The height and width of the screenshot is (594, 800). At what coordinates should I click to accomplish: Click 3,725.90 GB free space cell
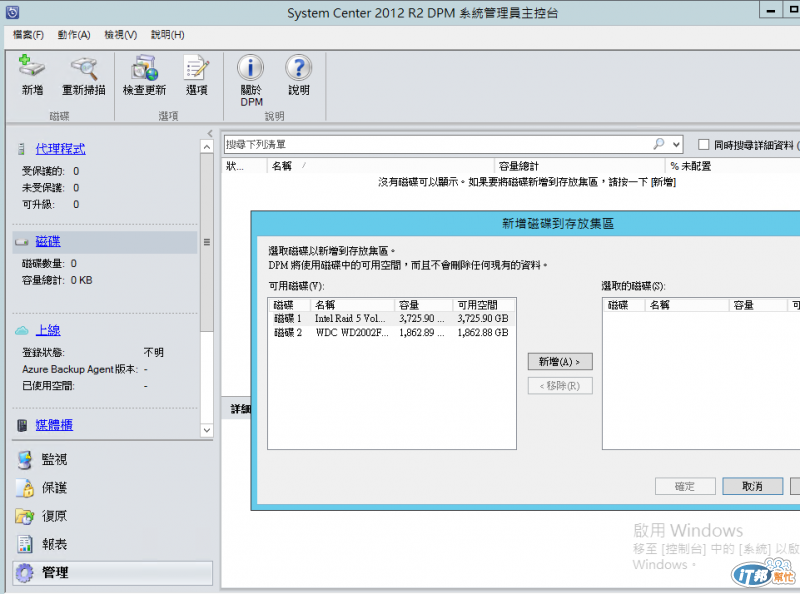tap(483, 318)
